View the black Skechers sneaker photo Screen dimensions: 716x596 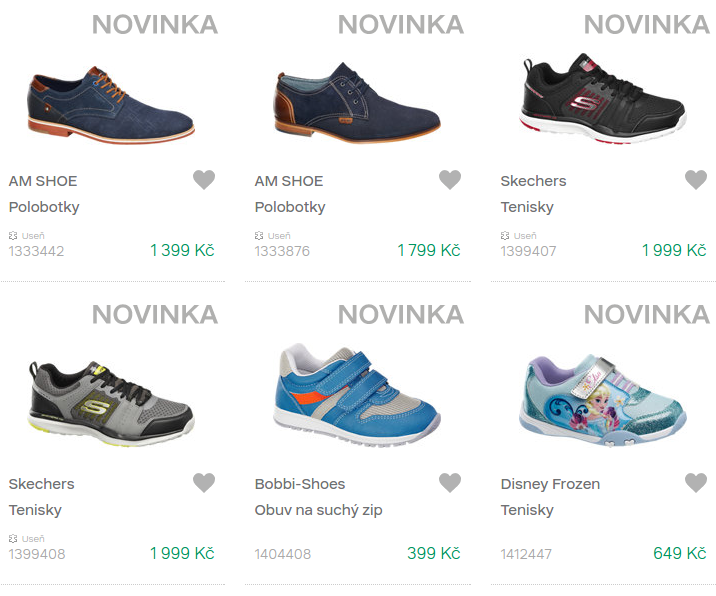(603, 100)
